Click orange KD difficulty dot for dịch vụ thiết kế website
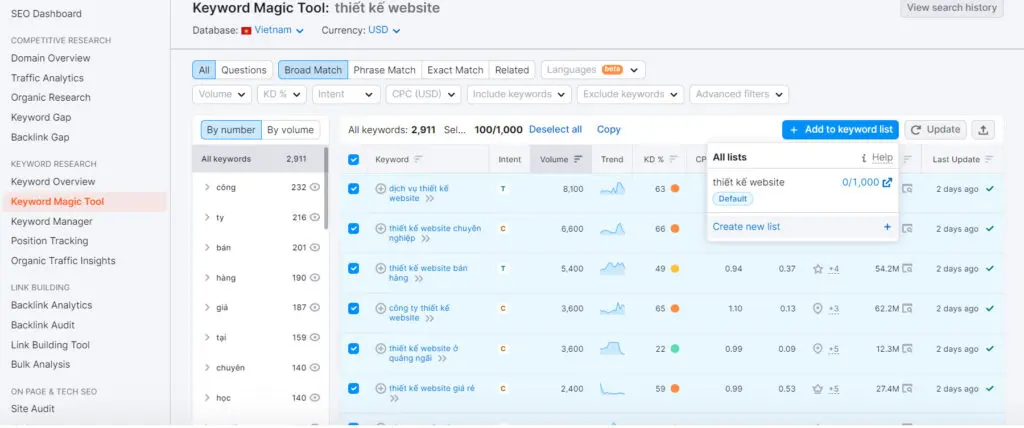Screen dimensions: 1024x428 [x=675, y=188]
